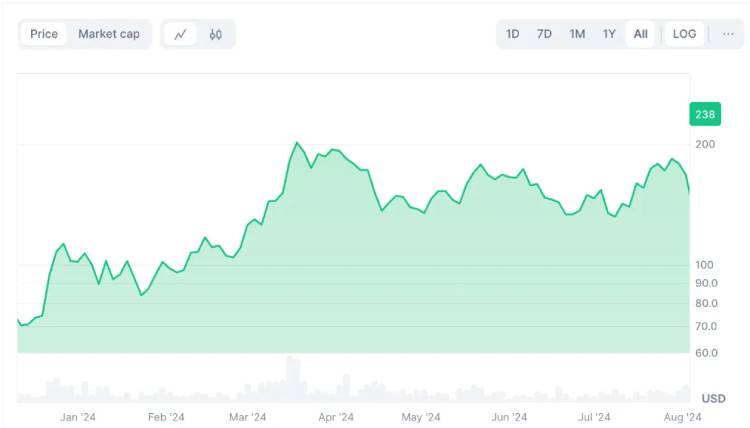Click the Jan '24 date label
Viewport: 750px width, 428px height.
pyautogui.click(x=78, y=417)
